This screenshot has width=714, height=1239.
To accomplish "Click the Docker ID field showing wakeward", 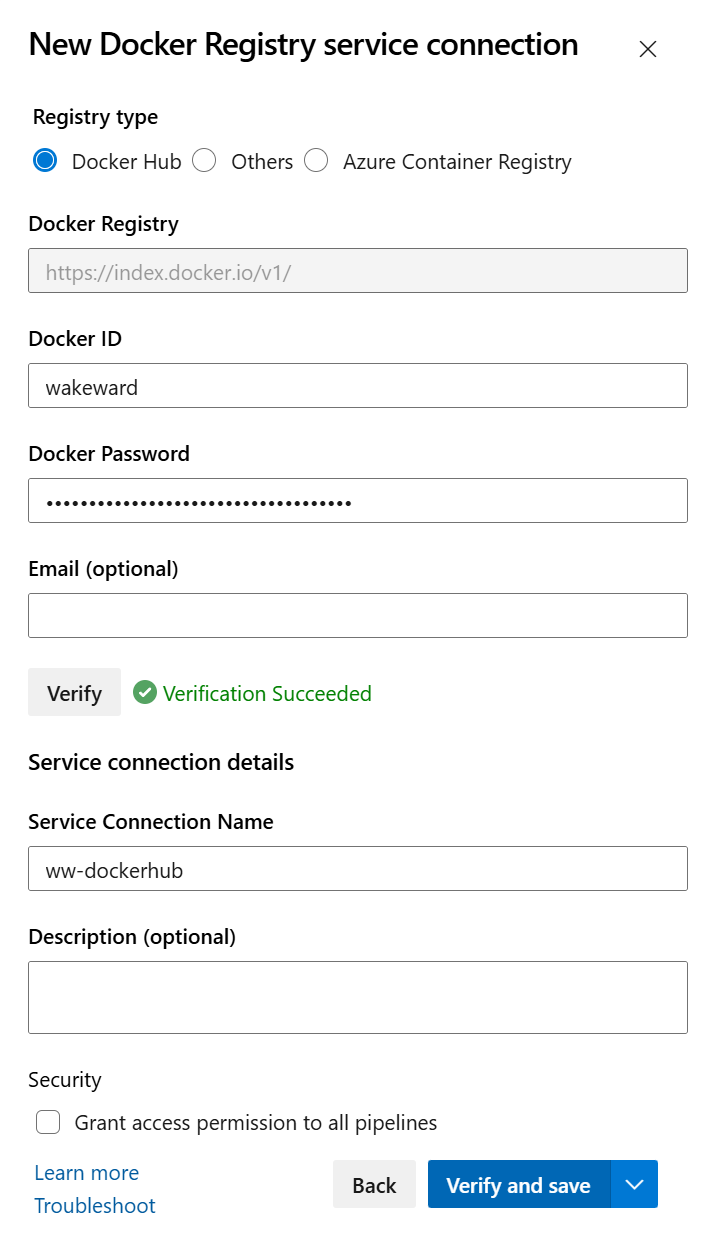I will (357, 385).
